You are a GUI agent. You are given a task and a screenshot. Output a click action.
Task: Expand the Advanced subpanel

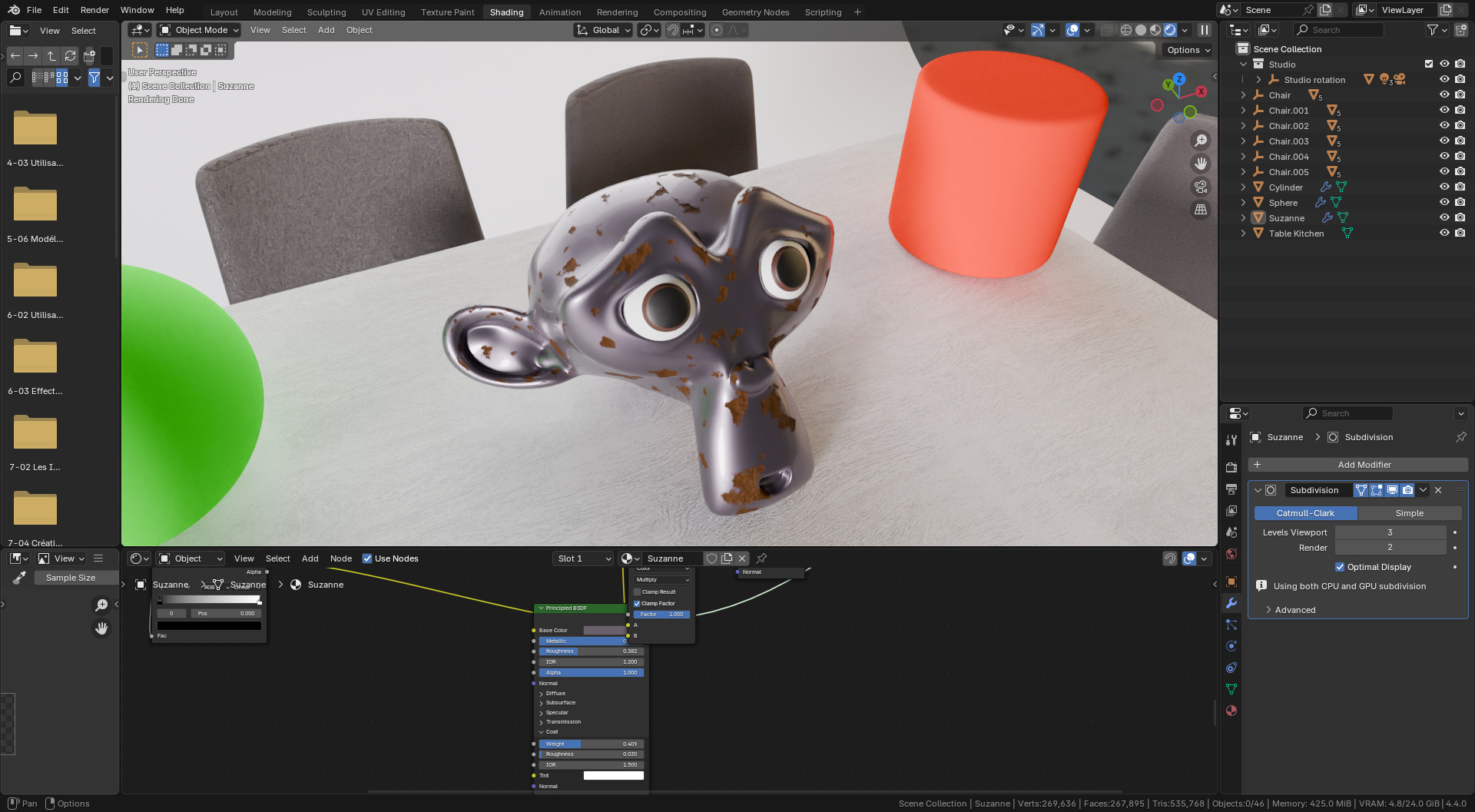[x=1295, y=610]
